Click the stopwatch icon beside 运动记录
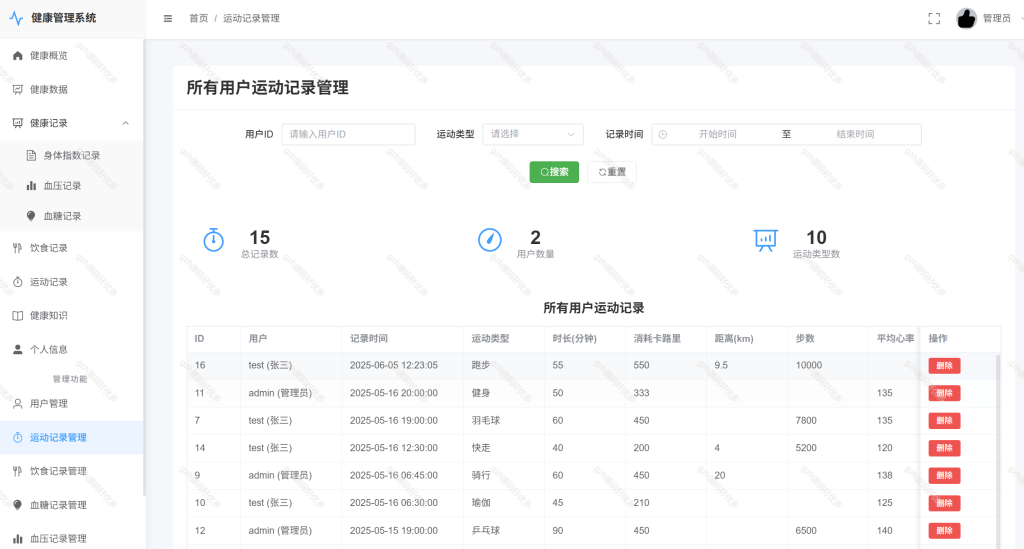The image size is (1024, 549). pos(18,282)
